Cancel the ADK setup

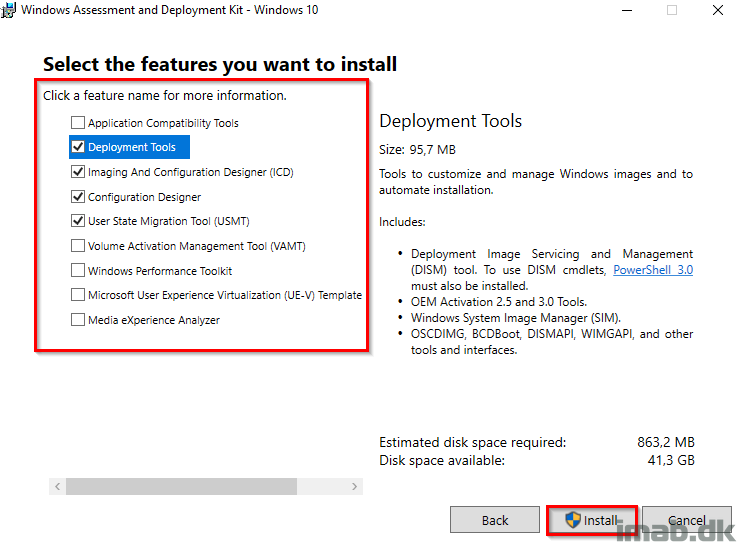(687, 520)
